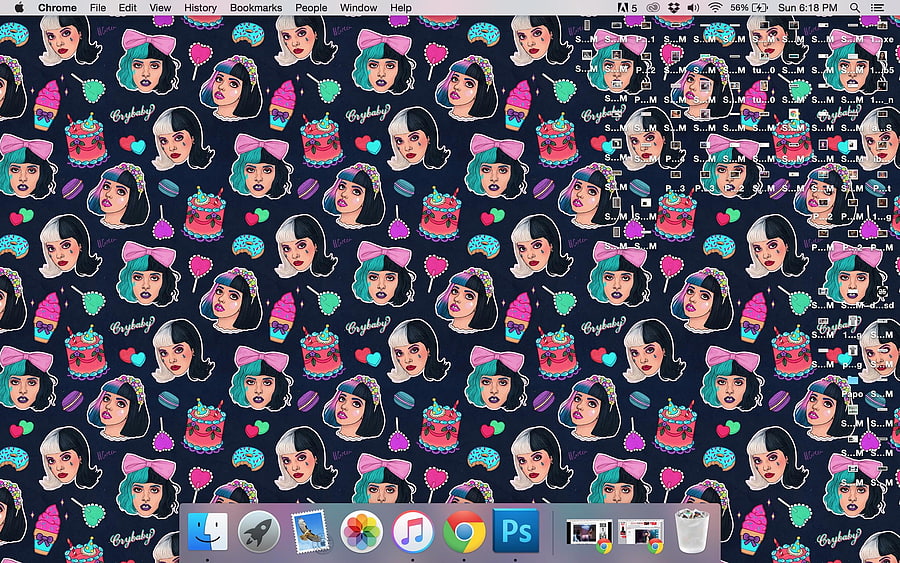Restore the left minimized Chrome window thumbnail
The width and height of the screenshot is (900, 563).
[588, 535]
